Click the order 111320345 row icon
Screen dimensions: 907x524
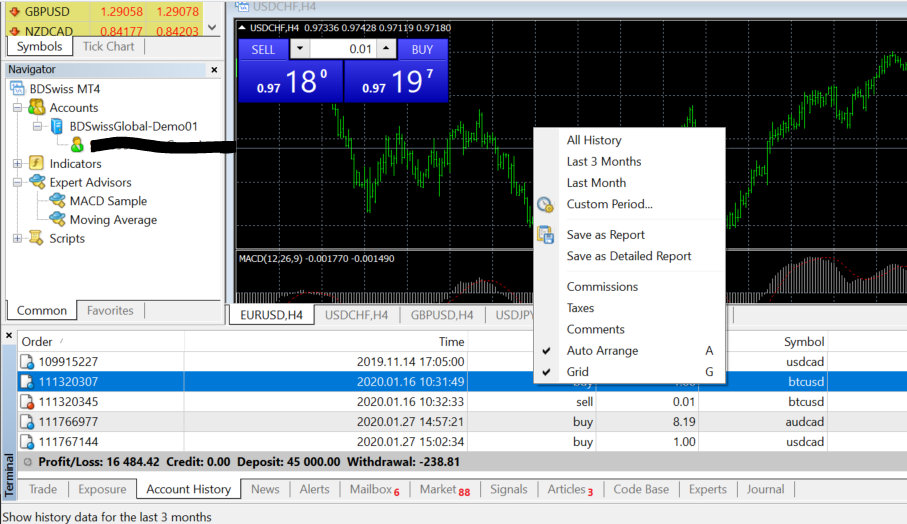(x=27, y=401)
